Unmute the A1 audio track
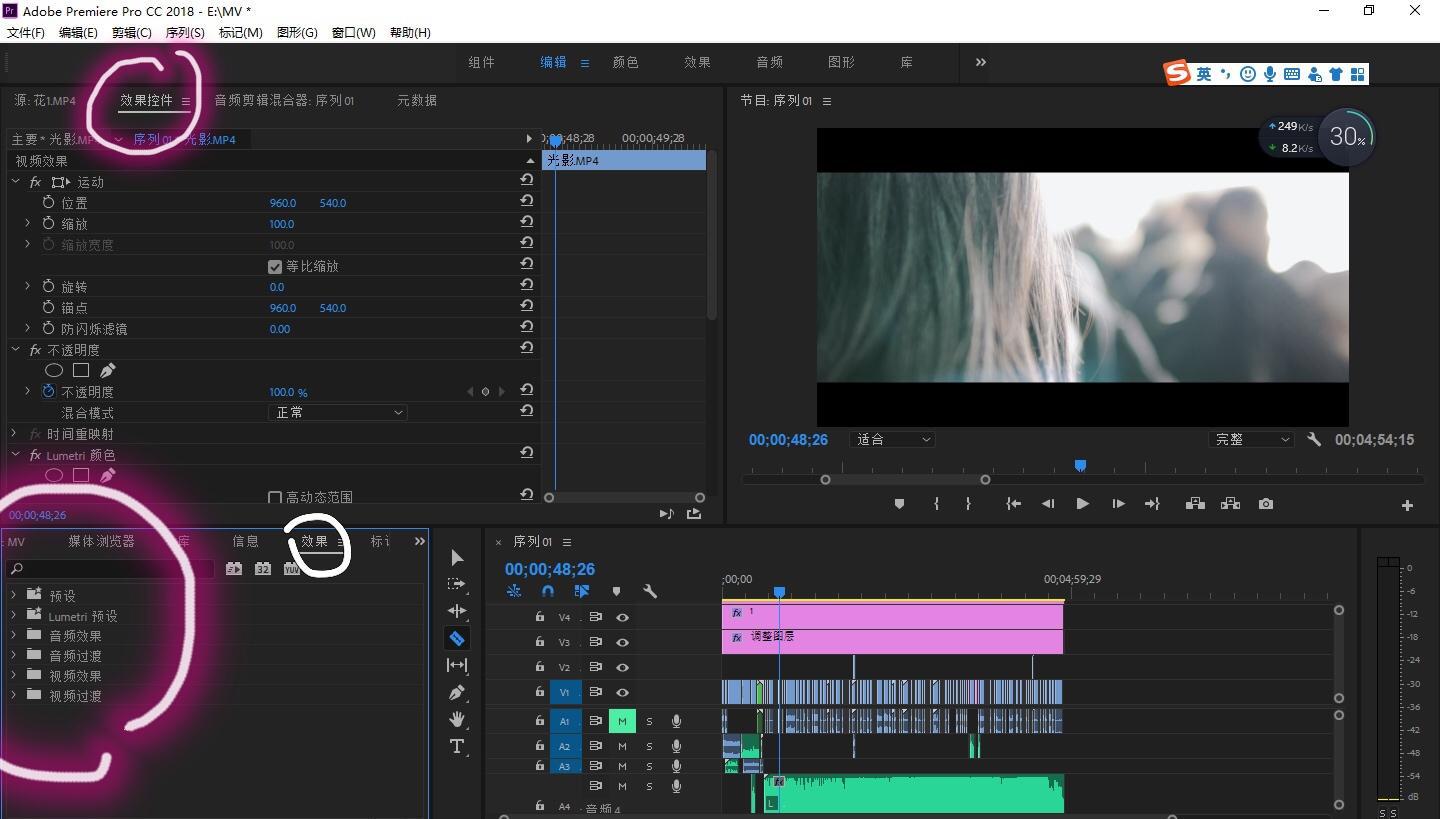Viewport: 1440px width, 819px height. (622, 721)
